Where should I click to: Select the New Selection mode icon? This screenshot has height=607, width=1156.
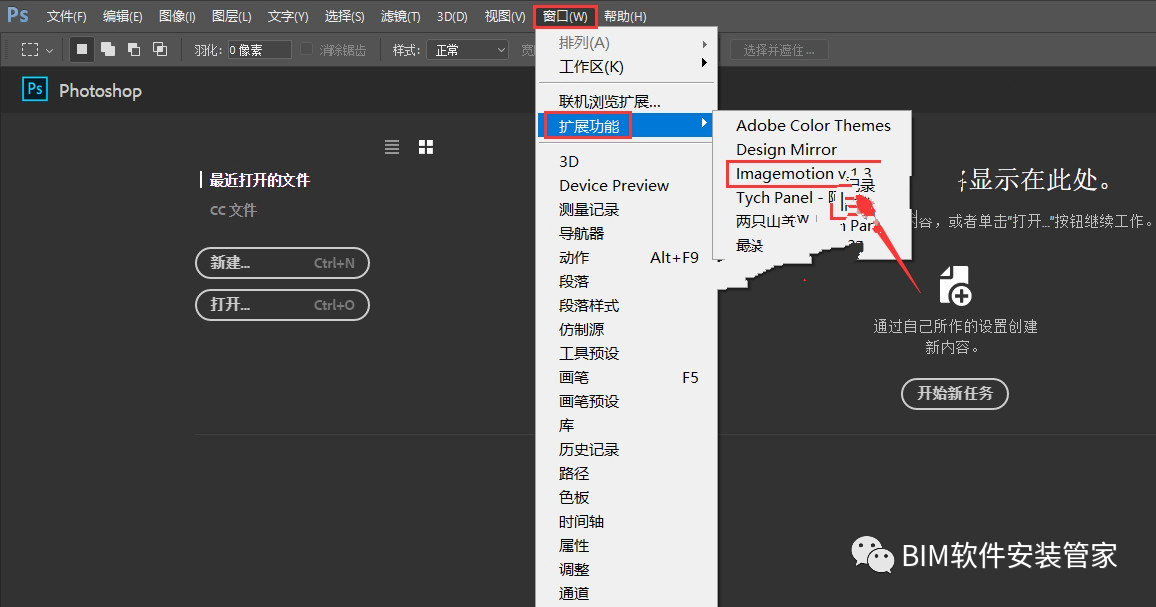pyautogui.click(x=82, y=49)
